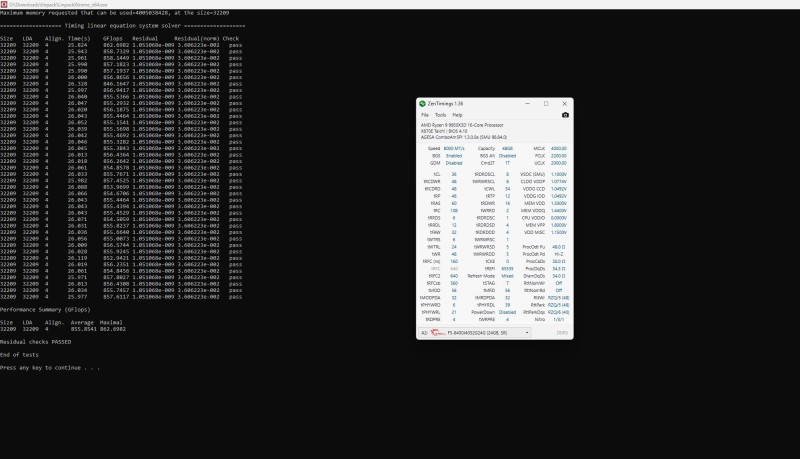Screen dimensions: 800x459
Task: Click the RttPark label
Action: tap(538, 305)
